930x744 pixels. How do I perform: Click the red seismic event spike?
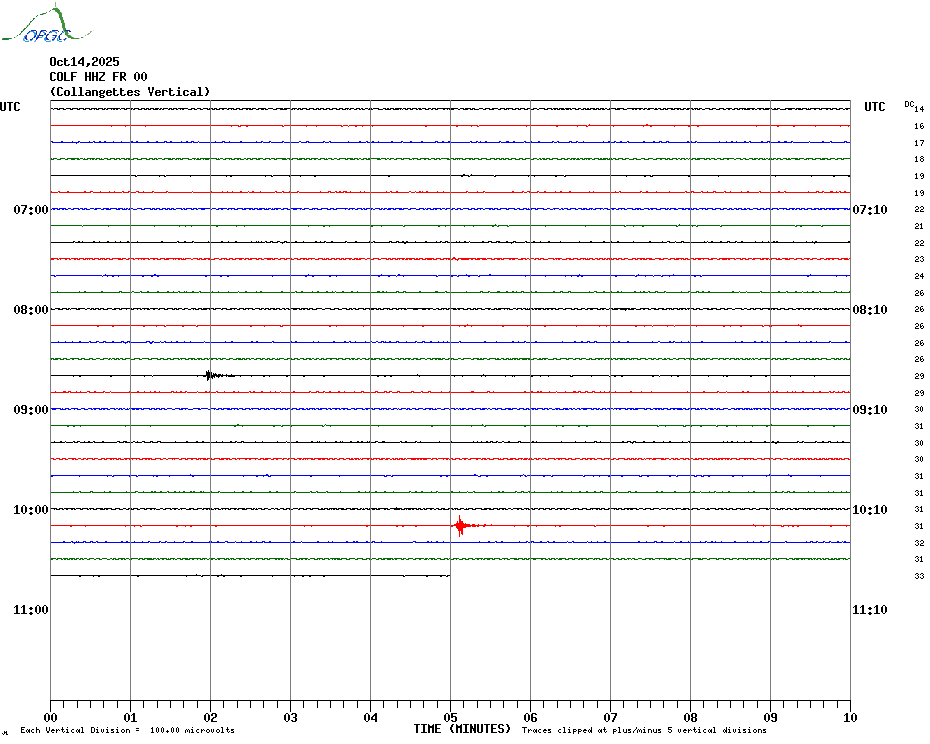[461, 526]
